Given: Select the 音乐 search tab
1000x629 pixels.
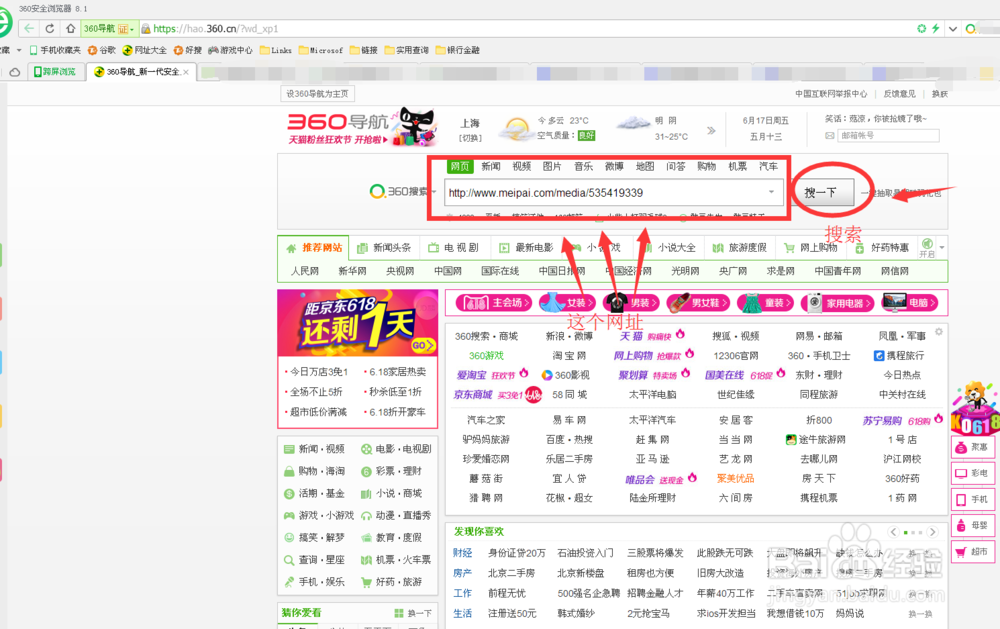Looking at the screenshot, I should point(584,166).
